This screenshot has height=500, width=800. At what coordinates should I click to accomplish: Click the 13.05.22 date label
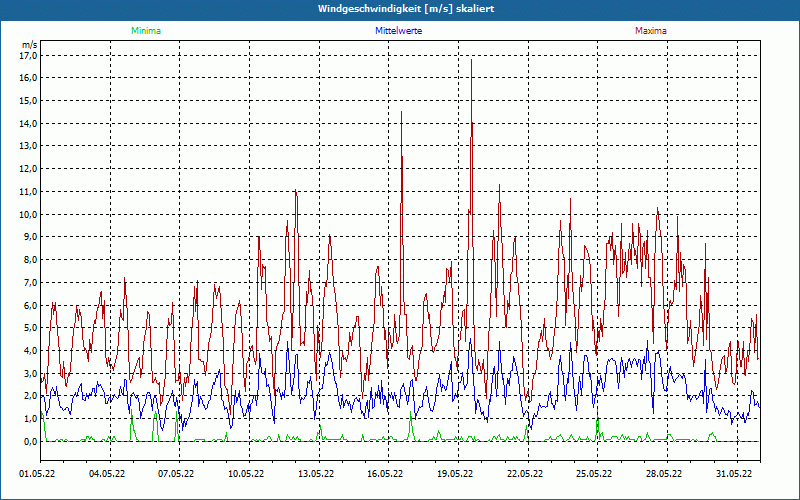[x=316, y=474]
